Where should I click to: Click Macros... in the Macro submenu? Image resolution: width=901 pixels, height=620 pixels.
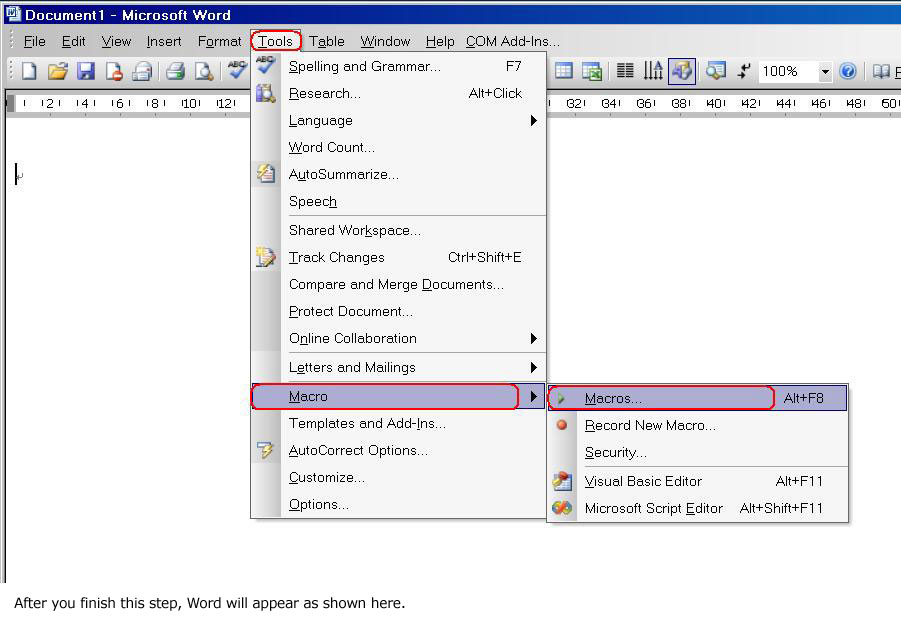pos(698,398)
